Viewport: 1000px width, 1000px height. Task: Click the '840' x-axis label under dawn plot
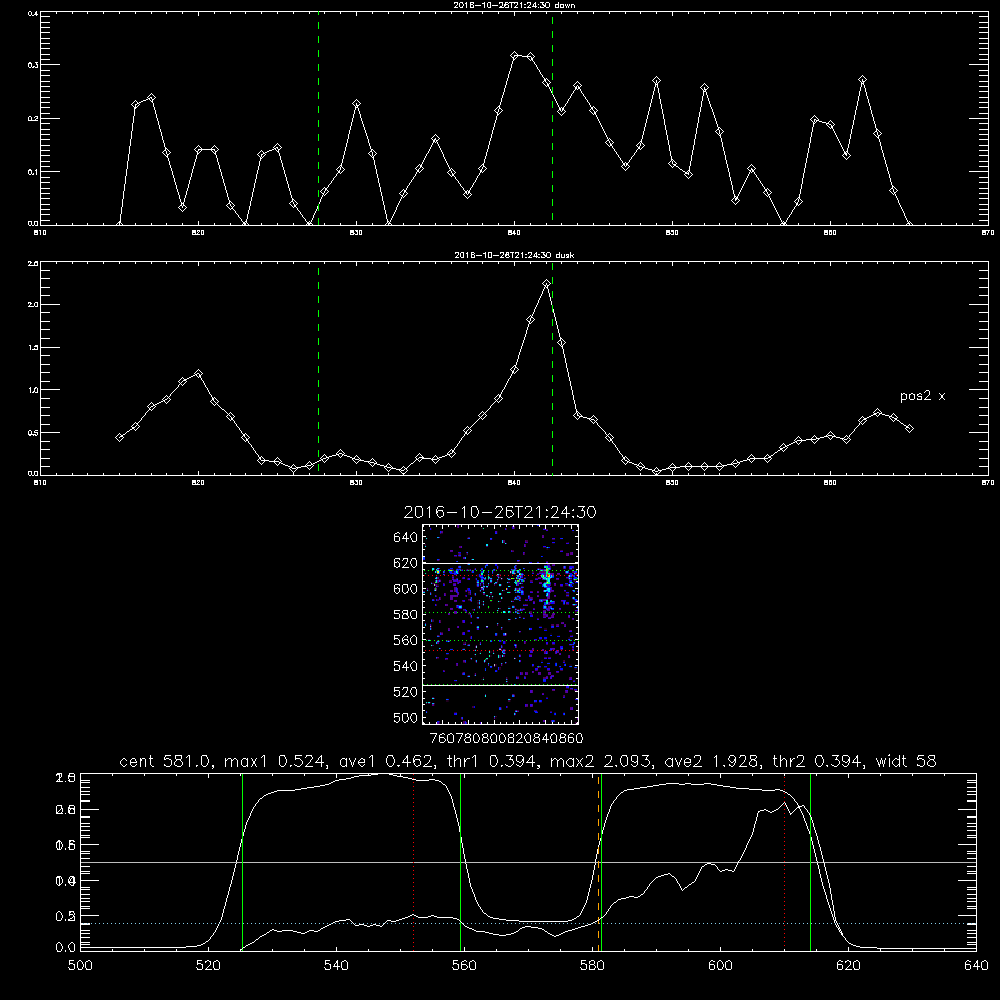coord(514,233)
